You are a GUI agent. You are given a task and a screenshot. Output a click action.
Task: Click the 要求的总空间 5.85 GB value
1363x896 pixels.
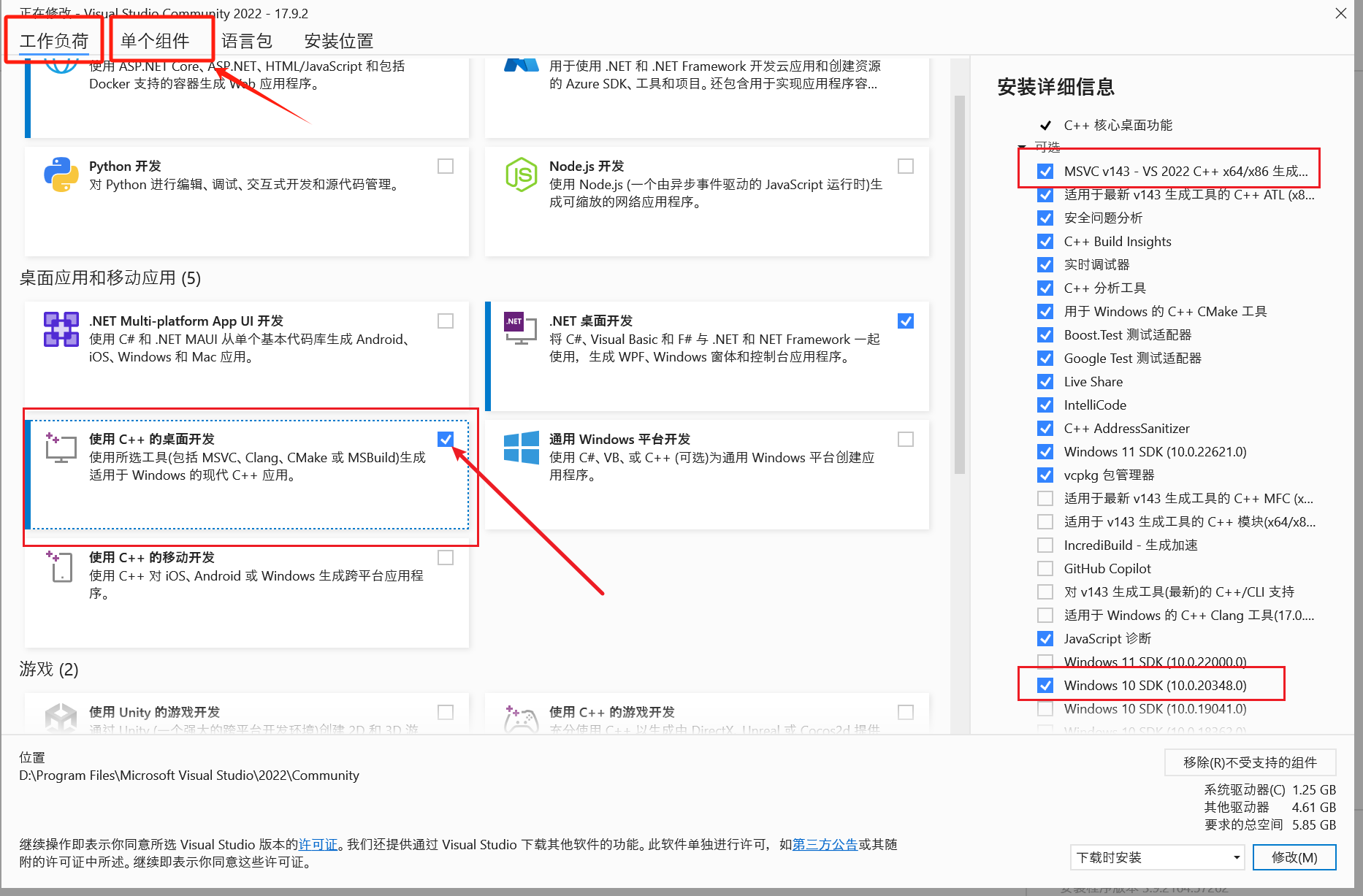[x=1314, y=825]
